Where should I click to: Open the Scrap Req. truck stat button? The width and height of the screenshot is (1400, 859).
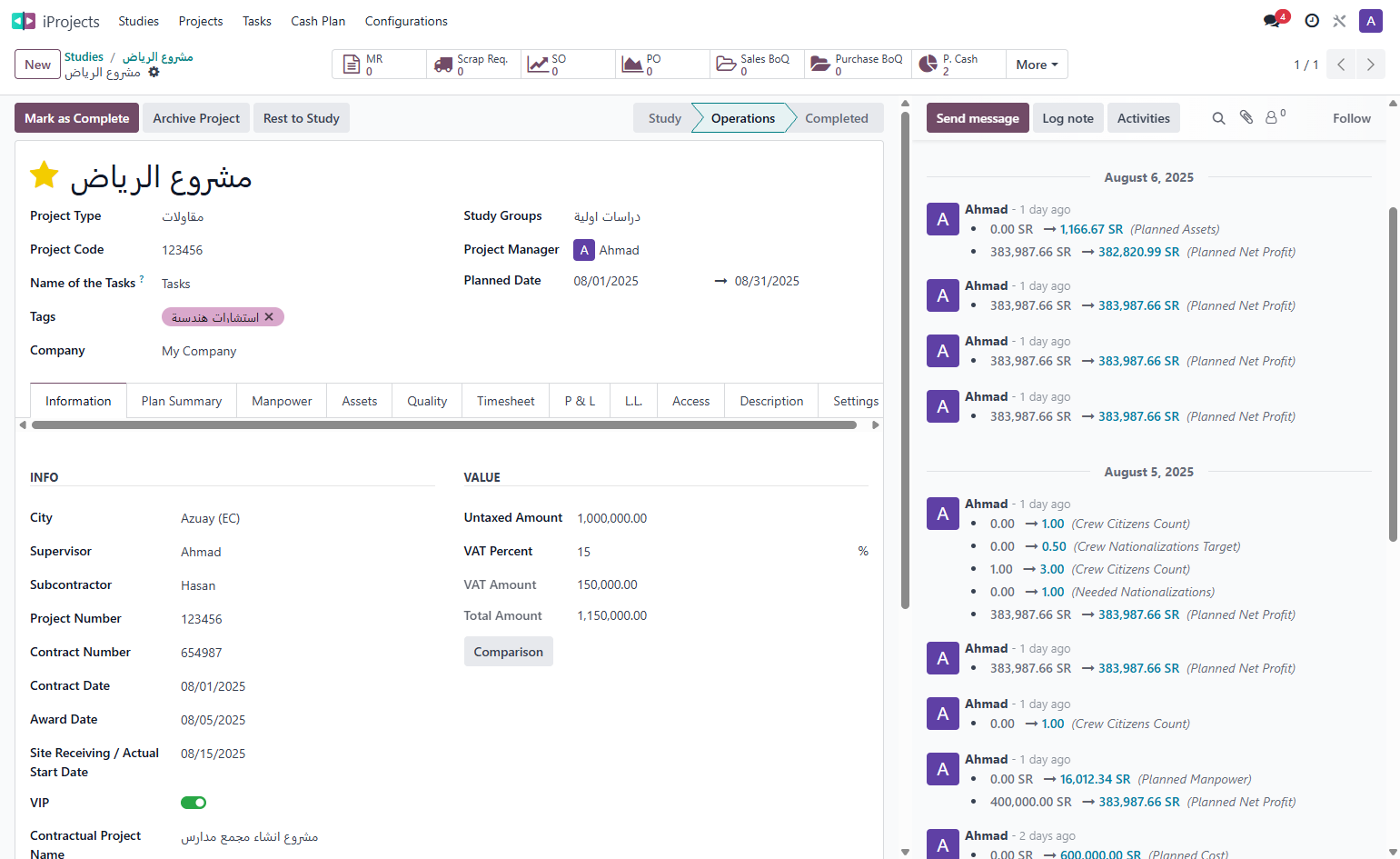[473, 64]
